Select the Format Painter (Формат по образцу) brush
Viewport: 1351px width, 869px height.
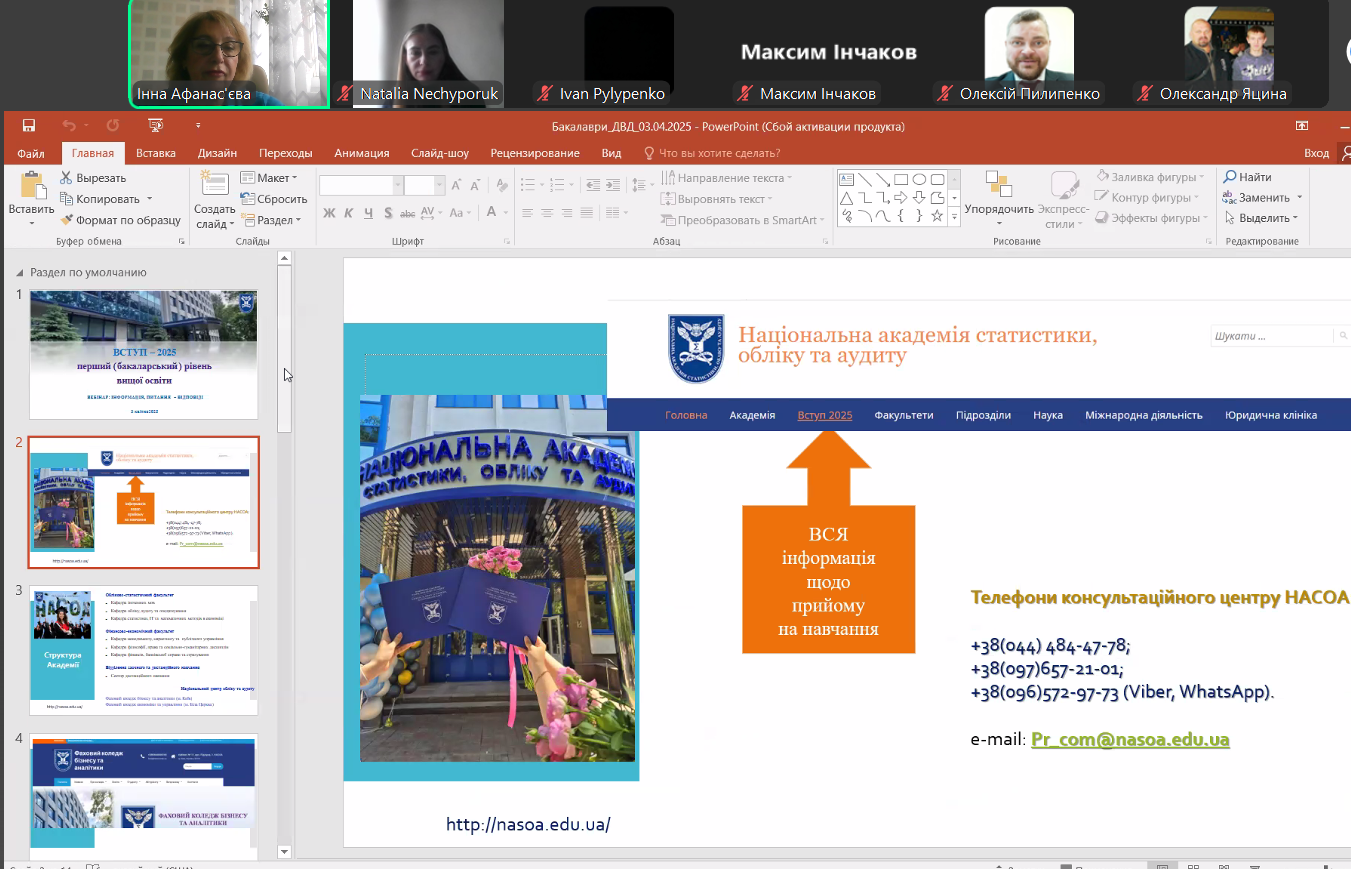66,220
